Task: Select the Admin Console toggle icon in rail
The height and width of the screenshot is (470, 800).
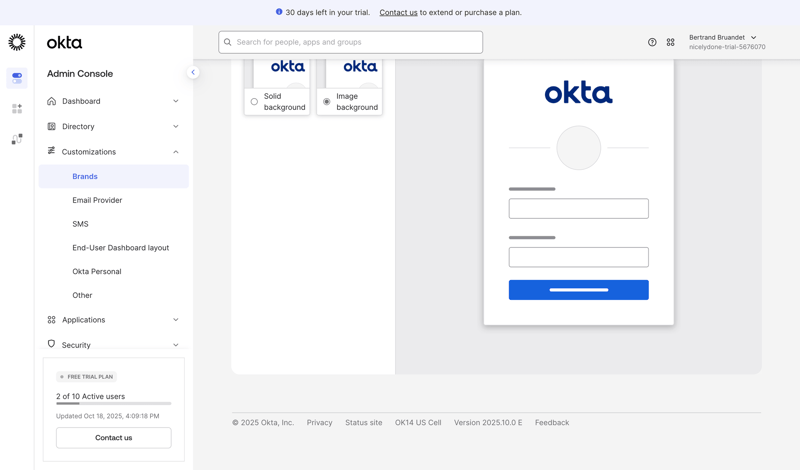Action: point(17,78)
